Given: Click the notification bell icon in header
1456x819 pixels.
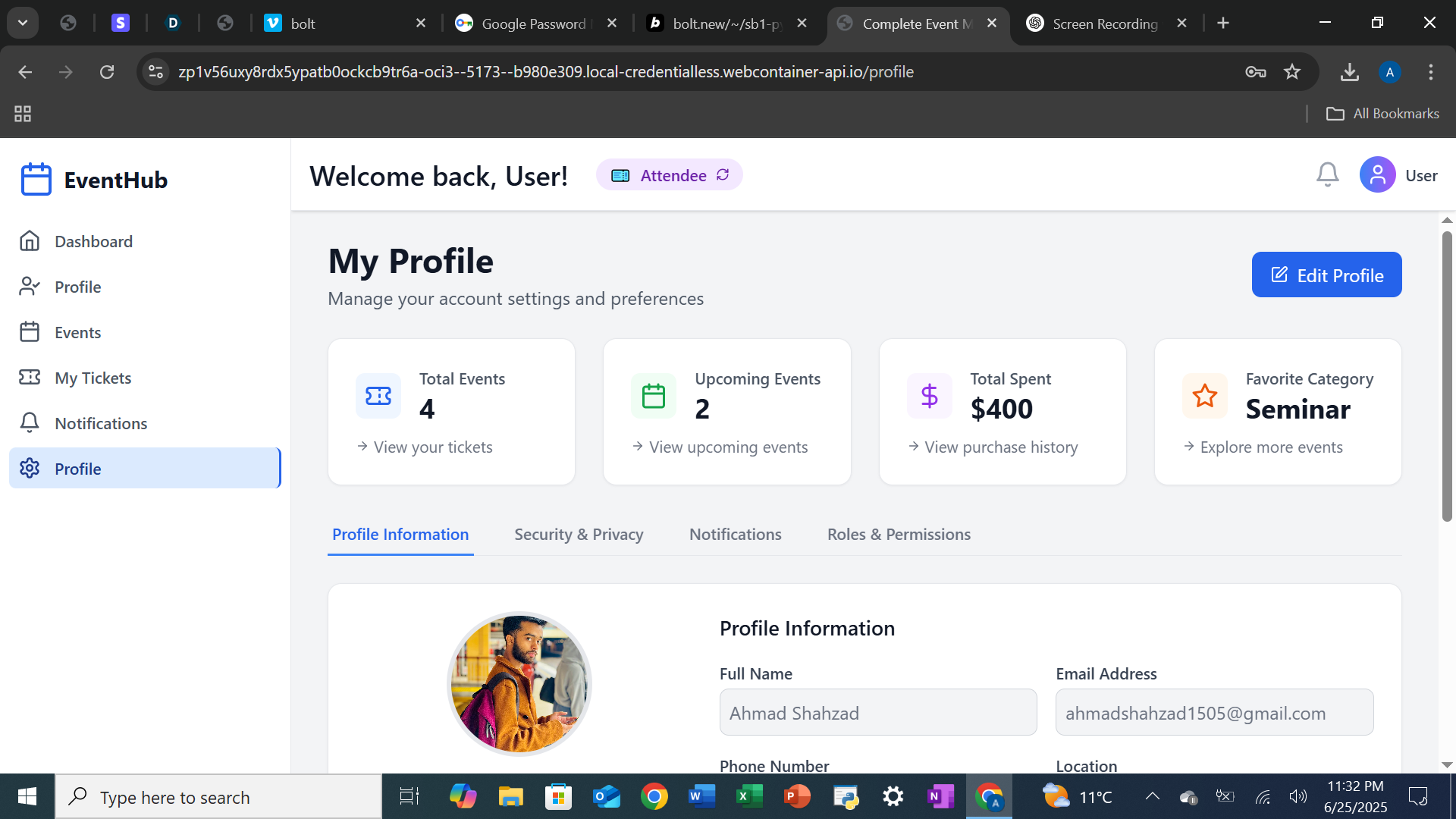Looking at the screenshot, I should point(1327,175).
